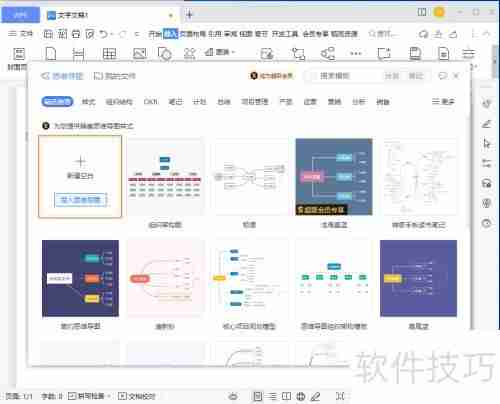Click the flowchart icon in ribbon
Viewport: 500px width, 404px height.
(x=298, y=54)
